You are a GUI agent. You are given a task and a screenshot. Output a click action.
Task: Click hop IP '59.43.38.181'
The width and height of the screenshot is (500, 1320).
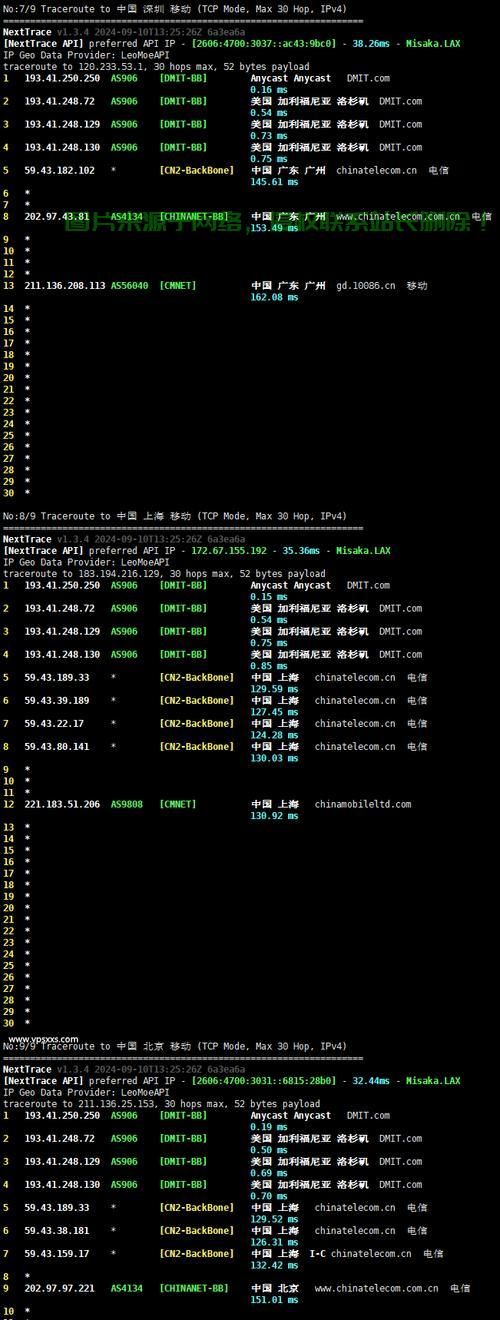click(x=57, y=1230)
